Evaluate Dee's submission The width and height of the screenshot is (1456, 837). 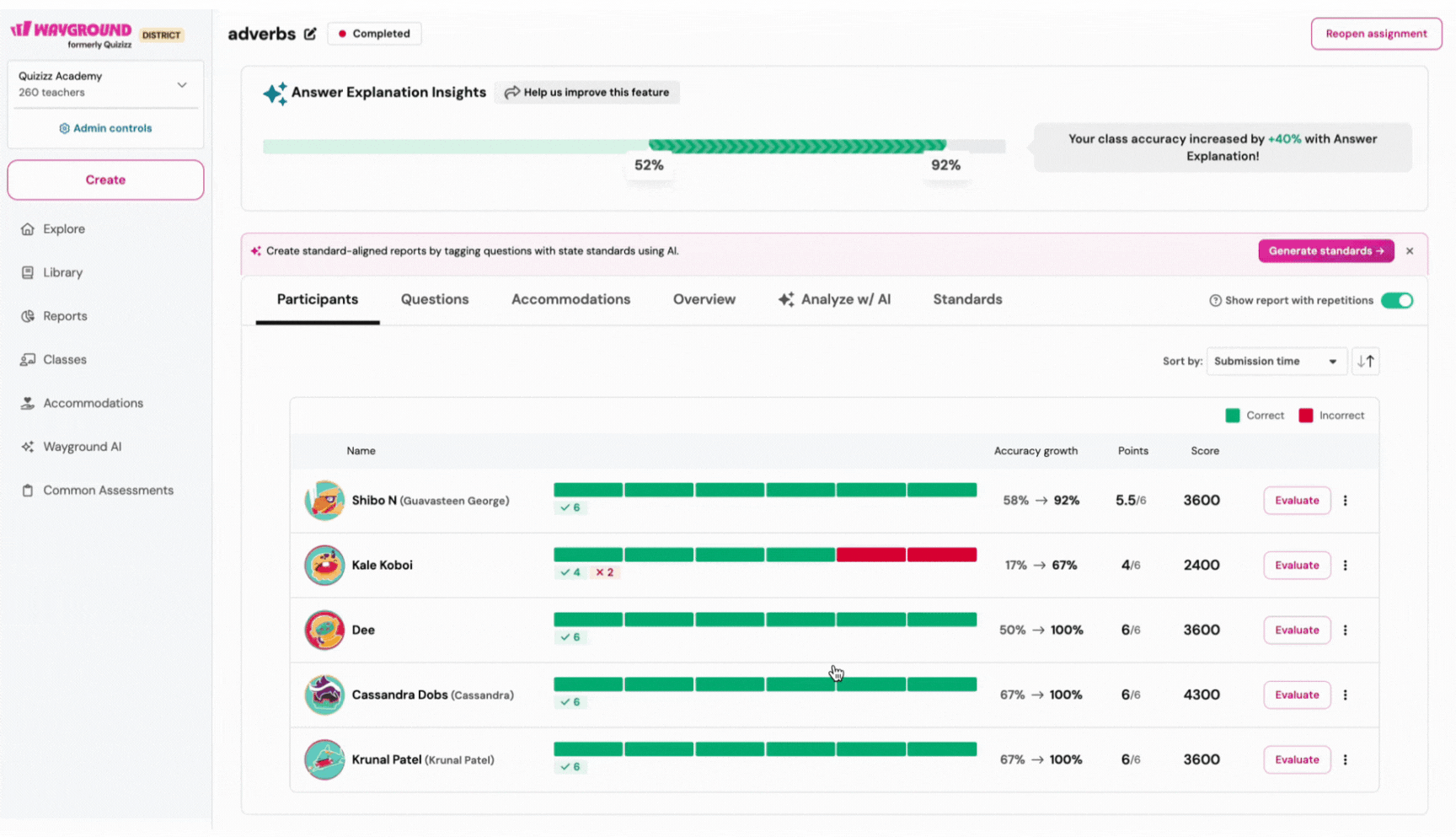[x=1297, y=630]
